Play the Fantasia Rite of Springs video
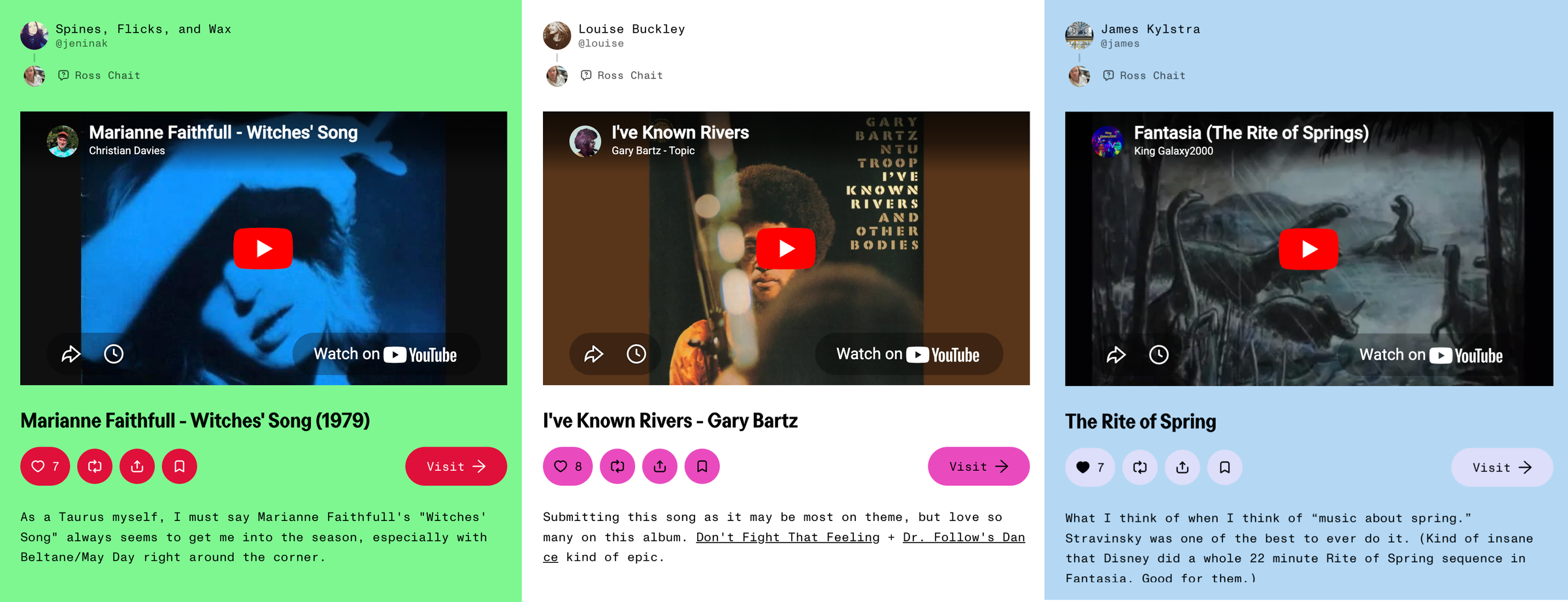The height and width of the screenshot is (602, 1568). click(1309, 249)
